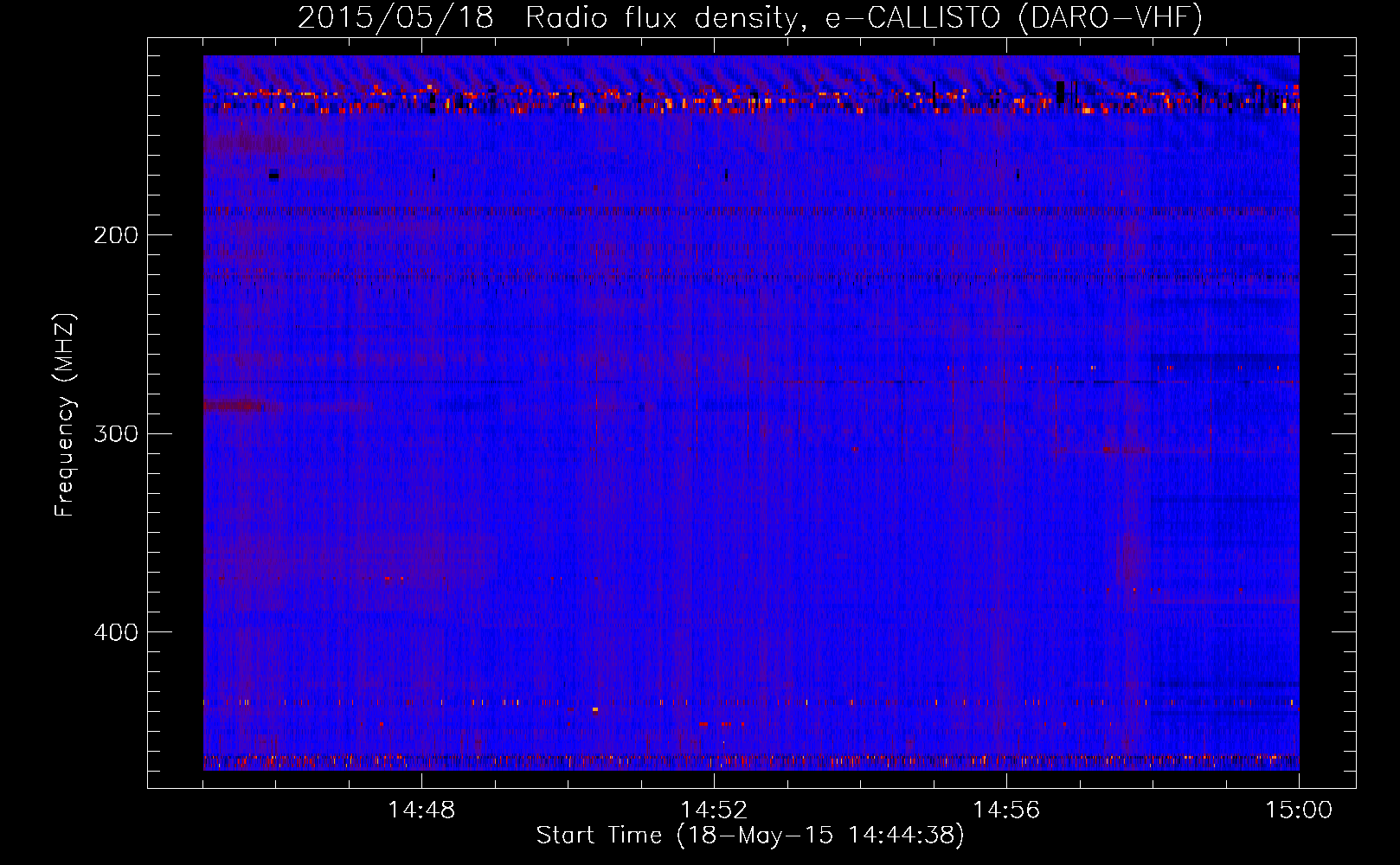Click the 15:00 time axis label
Viewport: 1400px width, 865px height.
tap(1299, 811)
